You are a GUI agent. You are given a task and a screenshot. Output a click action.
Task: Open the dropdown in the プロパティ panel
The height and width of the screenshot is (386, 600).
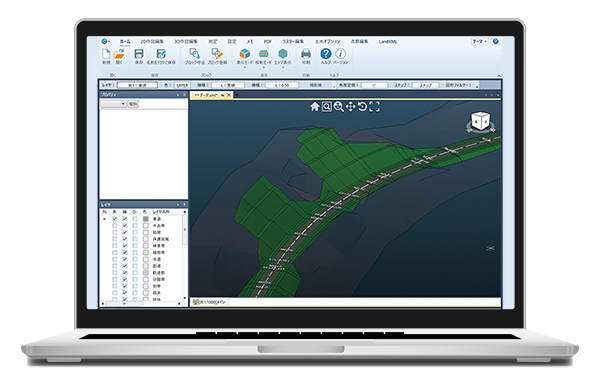tap(113, 104)
